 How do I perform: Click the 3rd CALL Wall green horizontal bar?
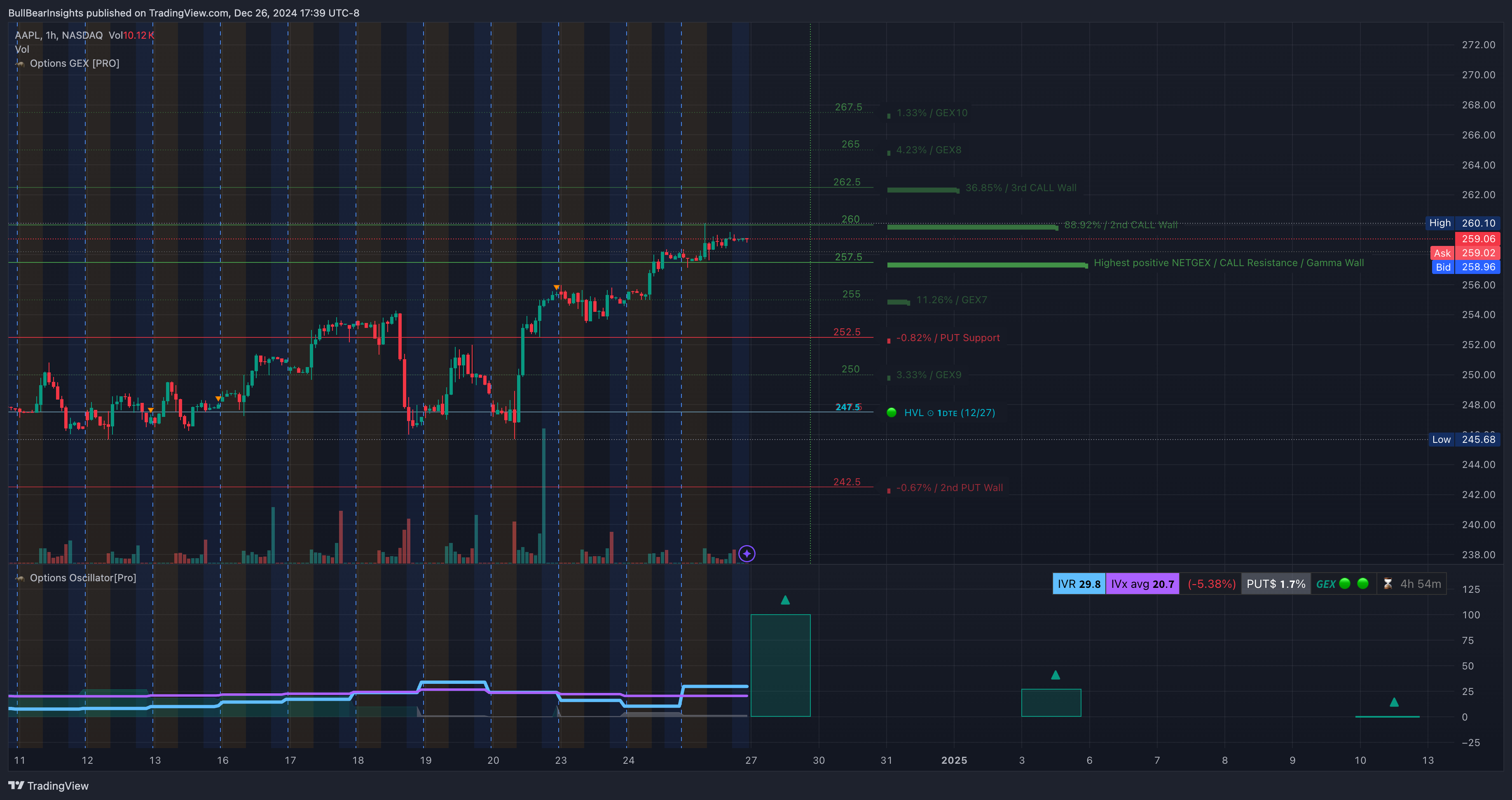(923, 190)
